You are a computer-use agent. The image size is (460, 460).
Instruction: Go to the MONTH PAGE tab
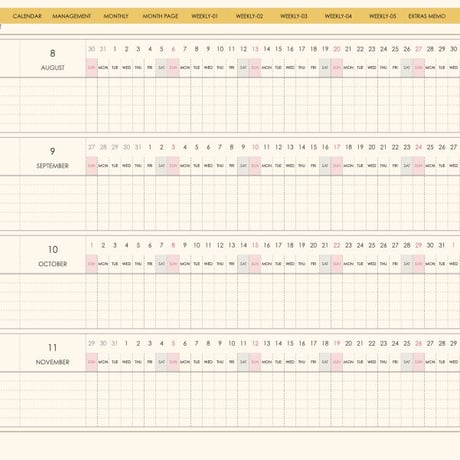tap(160, 16)
